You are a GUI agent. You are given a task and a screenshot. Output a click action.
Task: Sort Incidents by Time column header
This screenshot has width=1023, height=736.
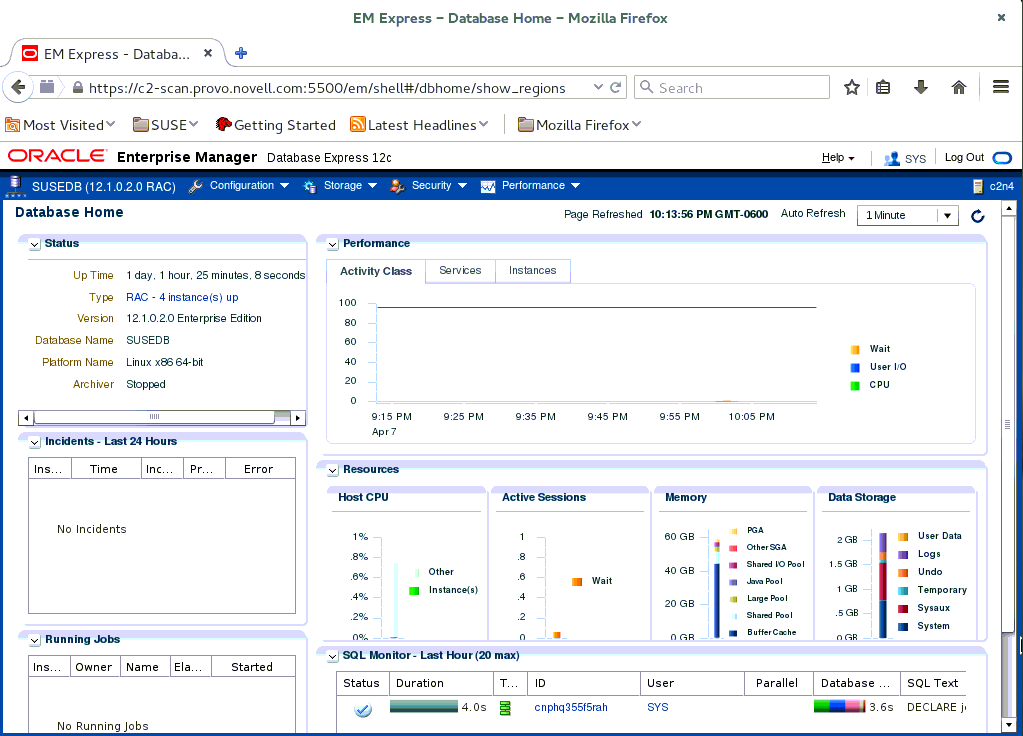[x=106, y=469]
